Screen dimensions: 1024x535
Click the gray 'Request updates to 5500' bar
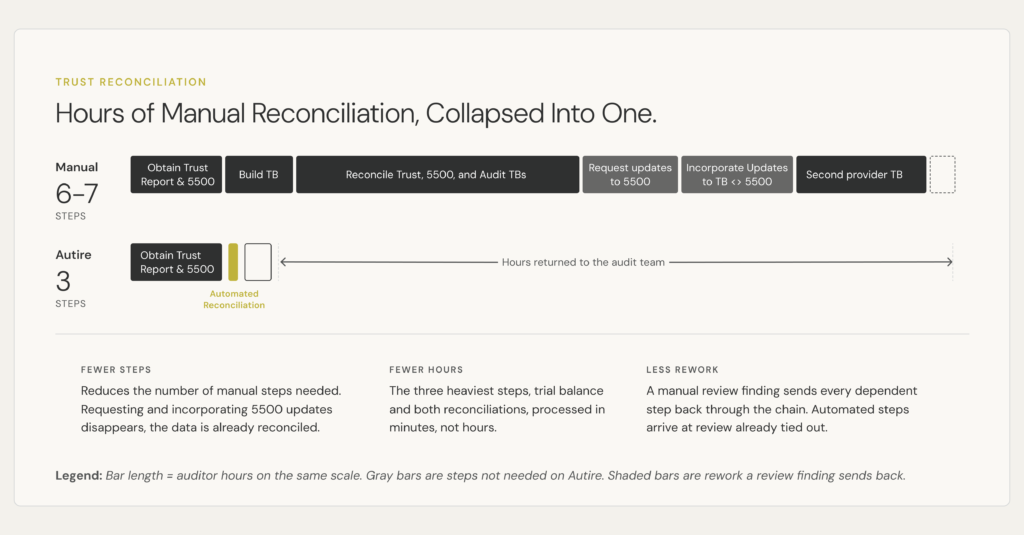630,174
